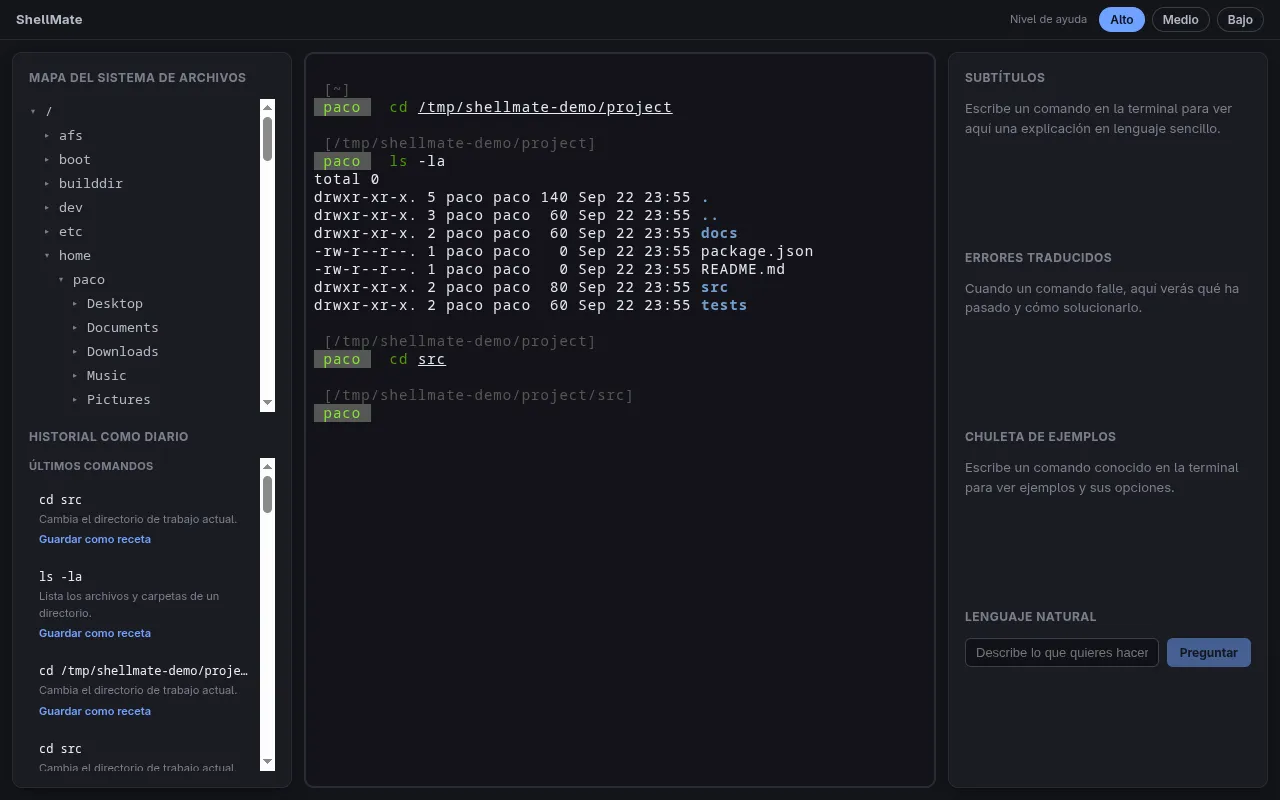Expand the afs folder arrow
This screenshot has width=1280, height=800.
[x=47, y=136]
